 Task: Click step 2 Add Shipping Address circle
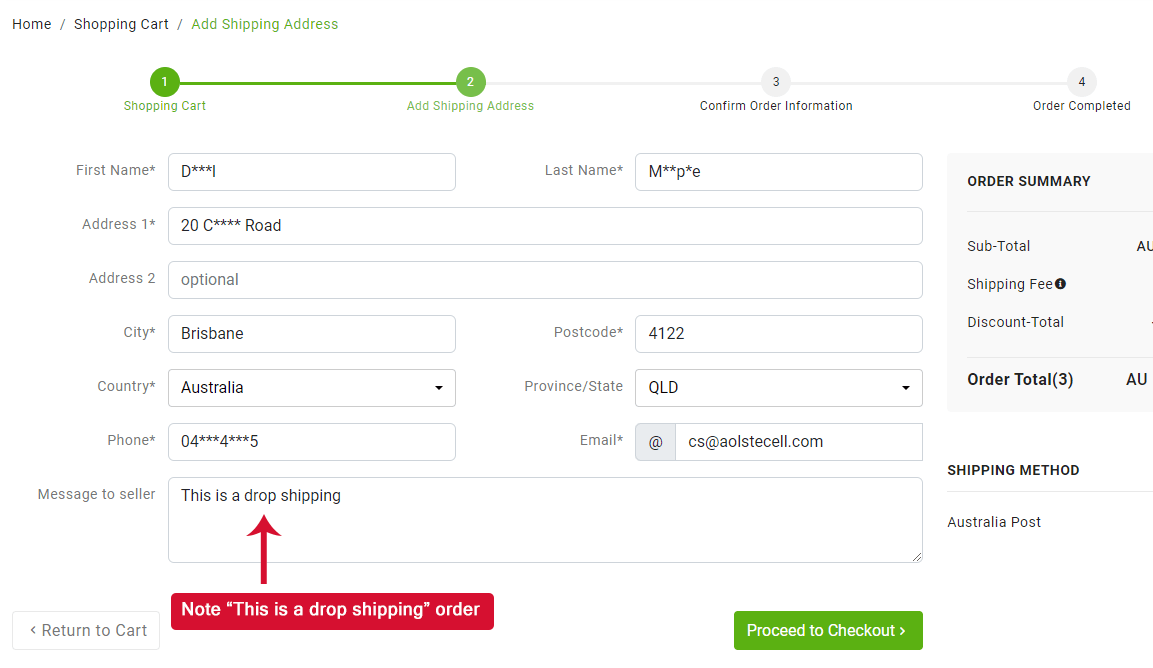click(470, 82)
